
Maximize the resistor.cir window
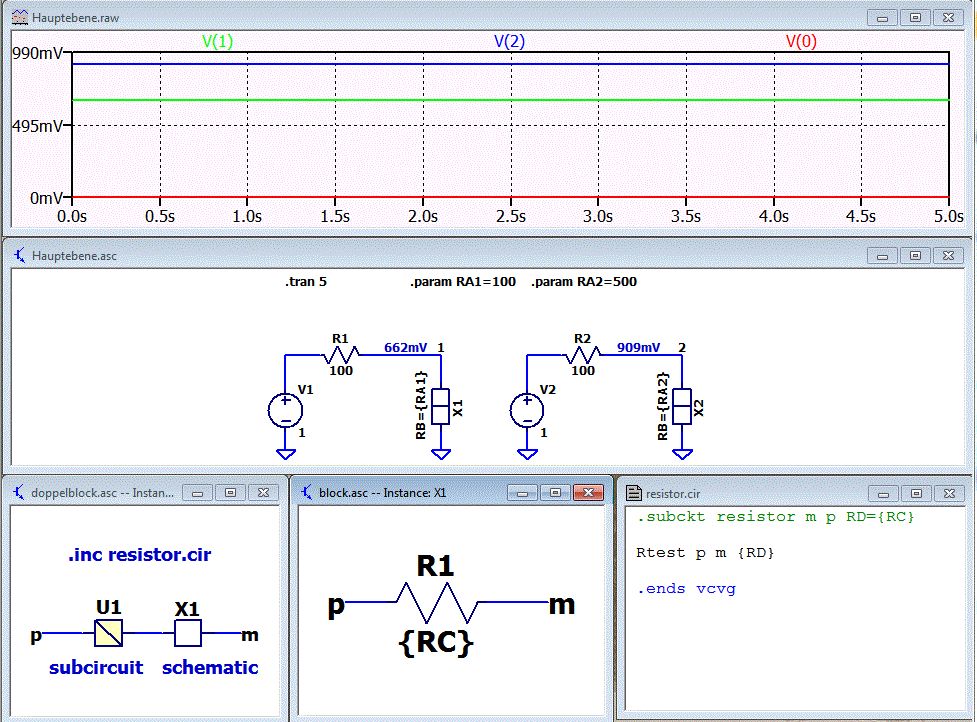[x=916, y=493]
